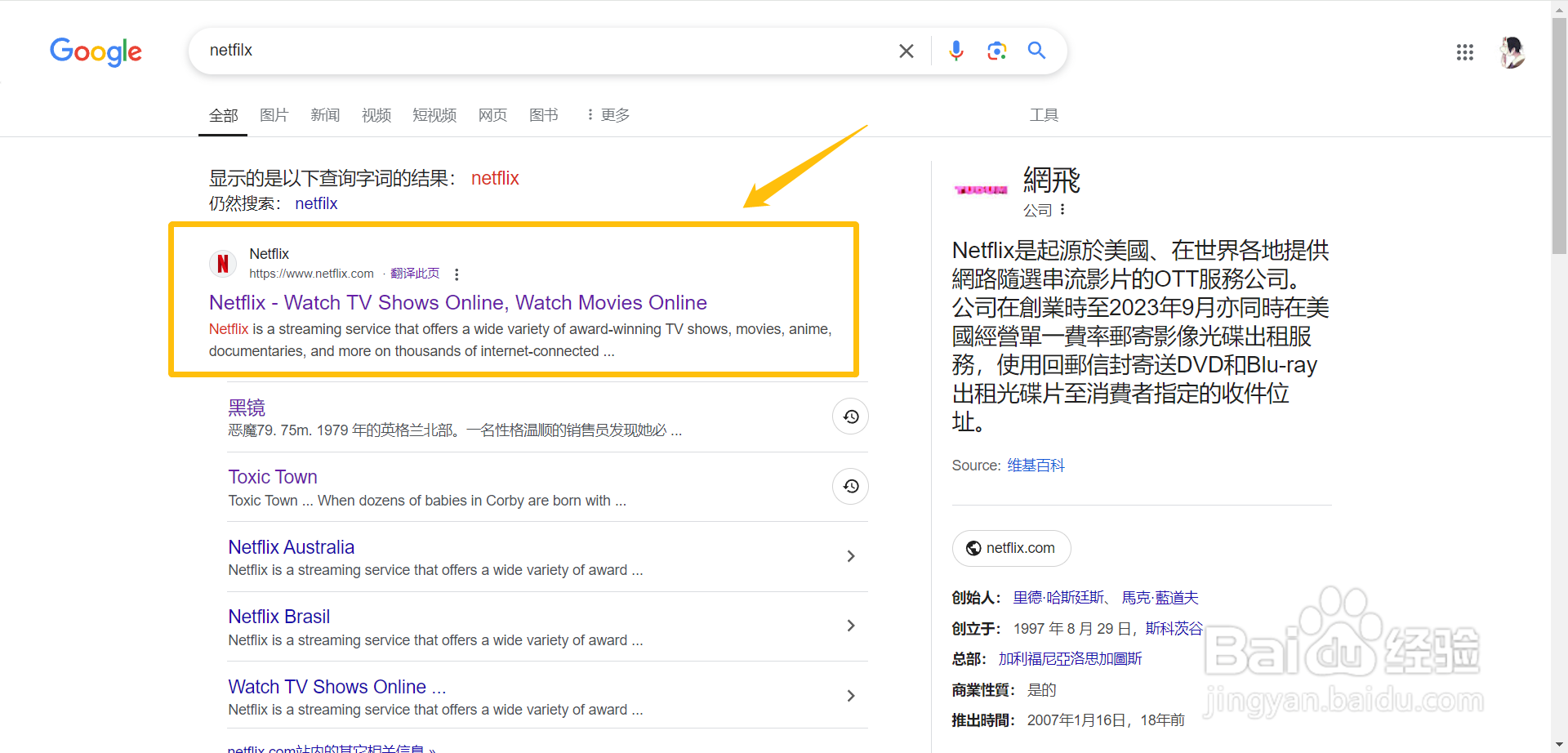The image size is (1568, 753).
Task: Open the 更多 more tabs dropdown
Action: [608, 115]
